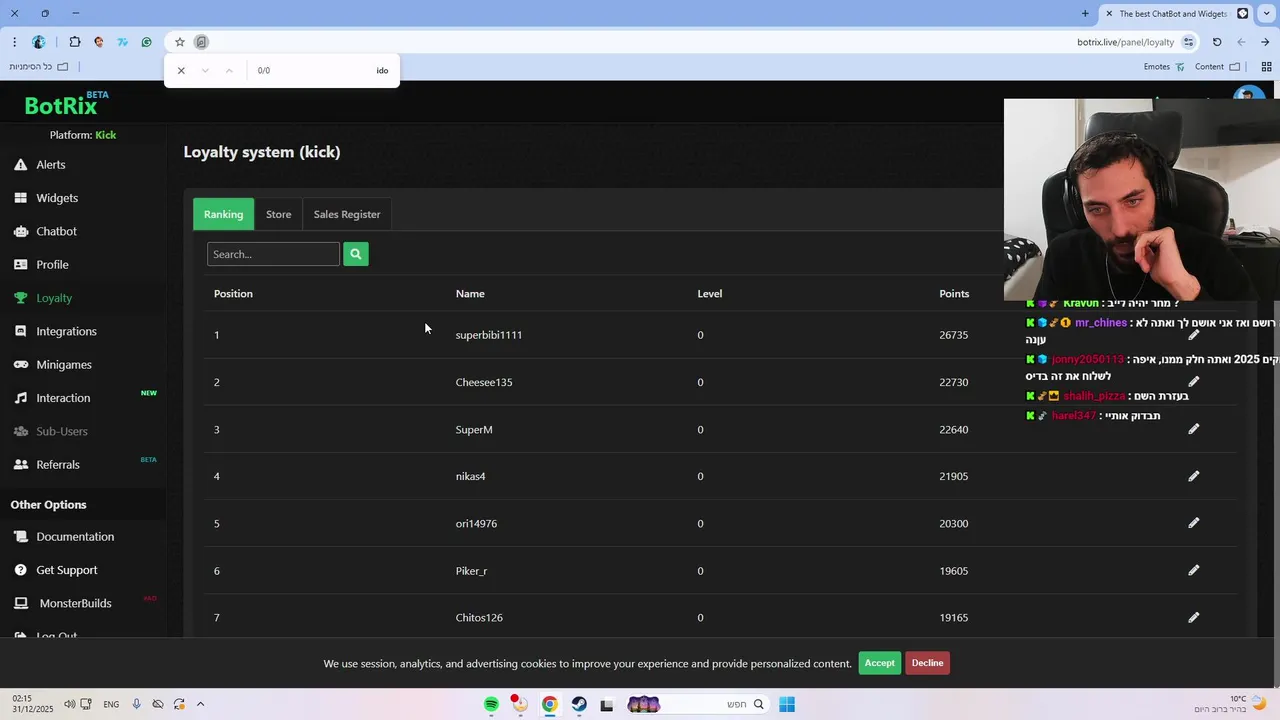Click the BotRix logo
The image size is (1280, 720).
click(65, 104)
